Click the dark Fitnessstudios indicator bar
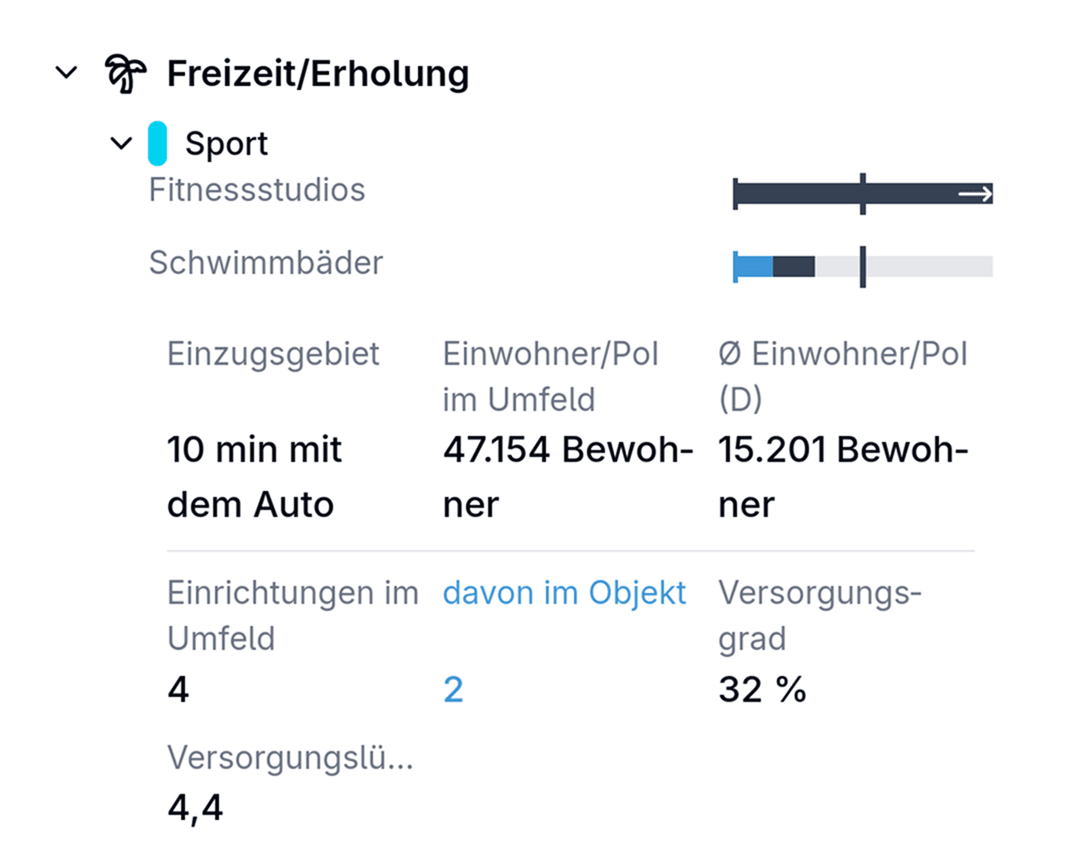This screenshot has height=864, width=1073. 800,195
